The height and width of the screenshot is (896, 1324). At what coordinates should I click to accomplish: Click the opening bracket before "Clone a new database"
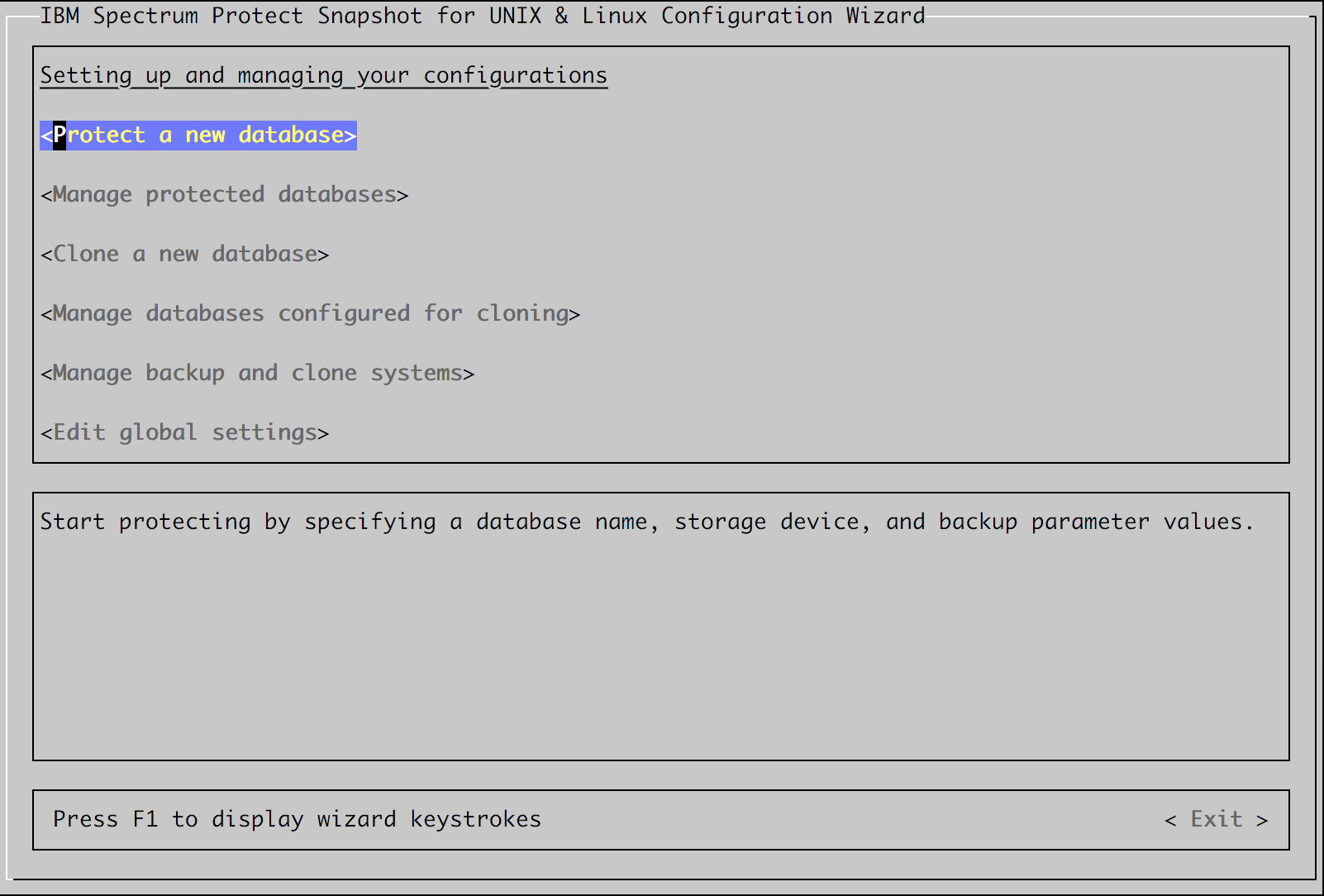click(x=46, y=254)
